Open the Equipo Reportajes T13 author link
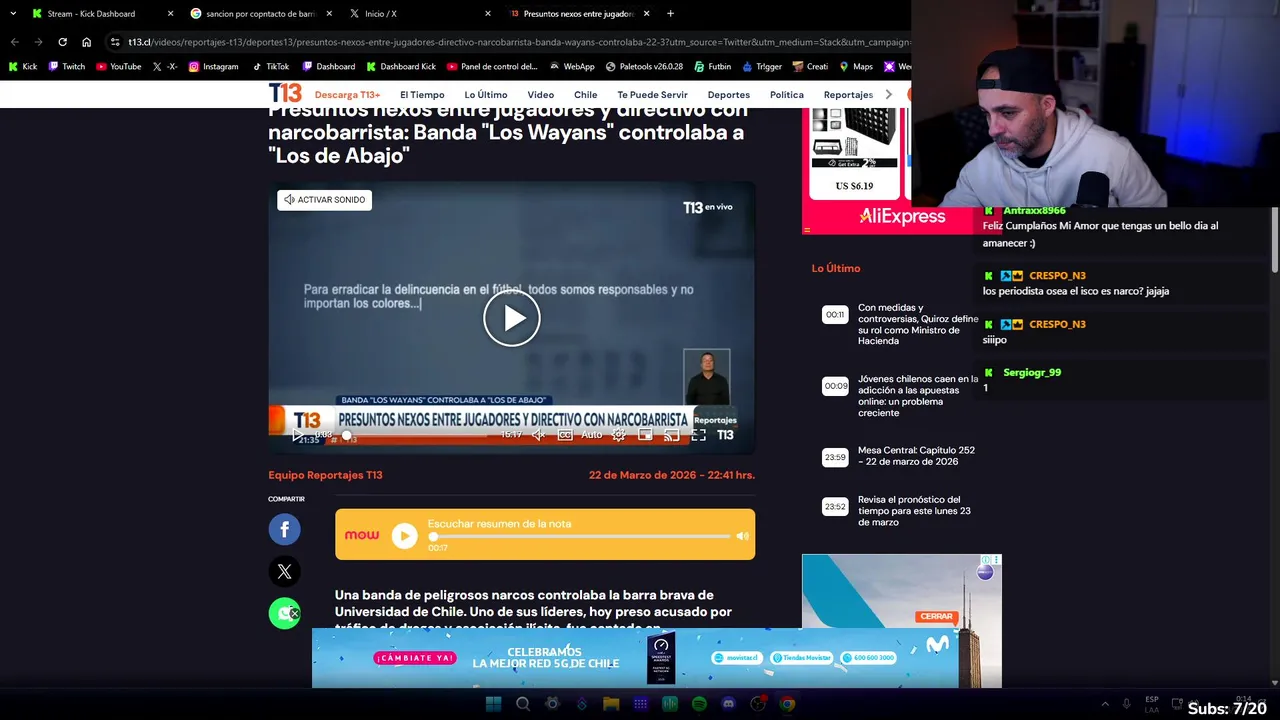This screenshot has height=720, width=1280. (325, 475)
